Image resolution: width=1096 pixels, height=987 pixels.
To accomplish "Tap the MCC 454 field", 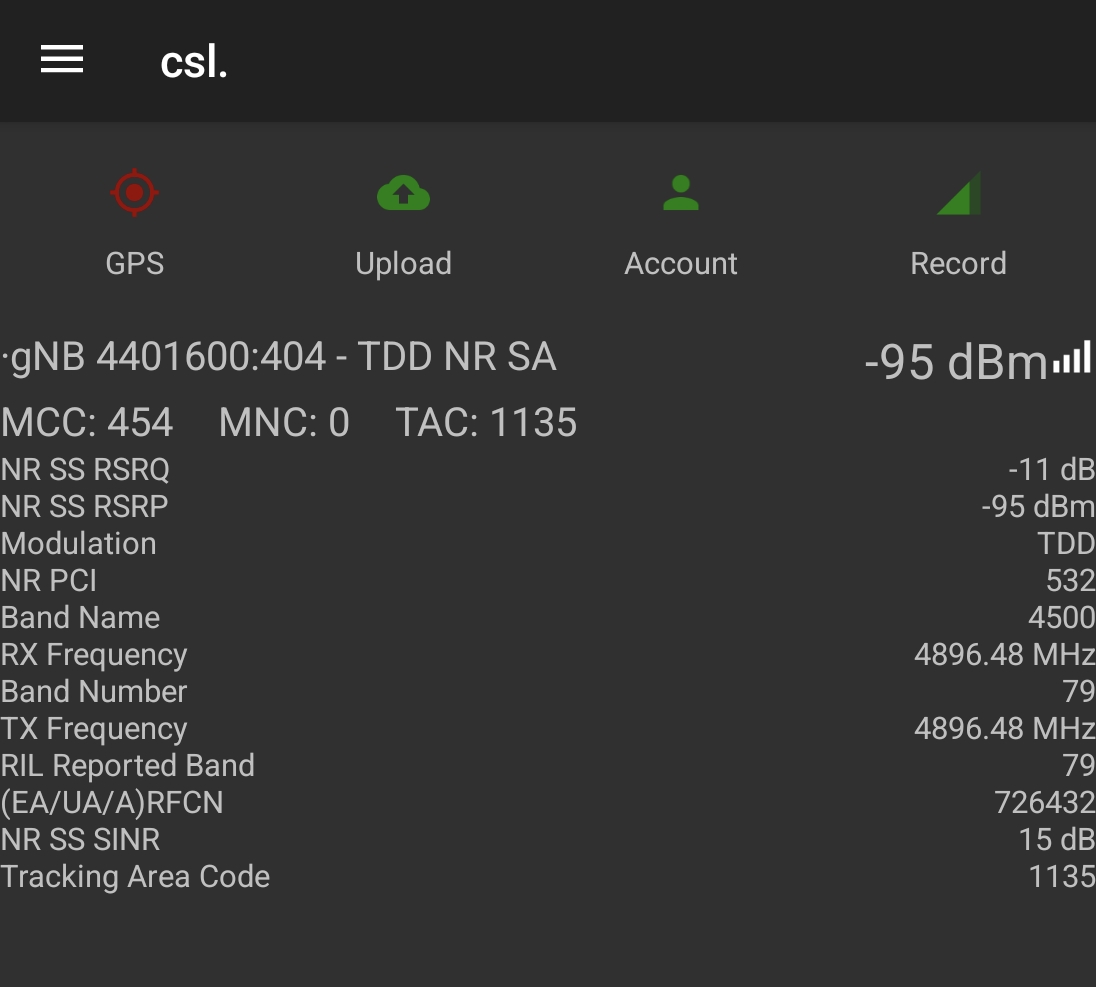I will pos(87,422).
